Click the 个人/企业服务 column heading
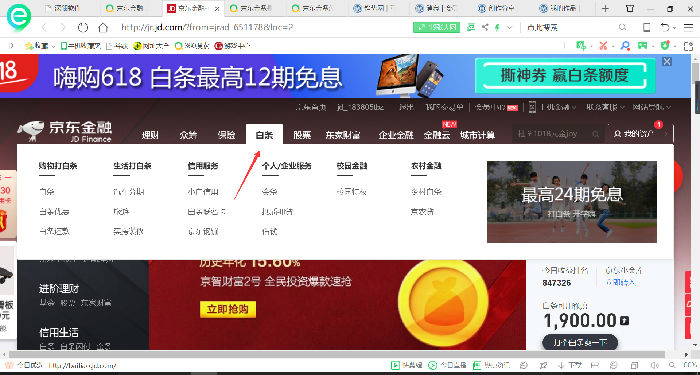Screen dimensions: 700x375 pos(287,166)
